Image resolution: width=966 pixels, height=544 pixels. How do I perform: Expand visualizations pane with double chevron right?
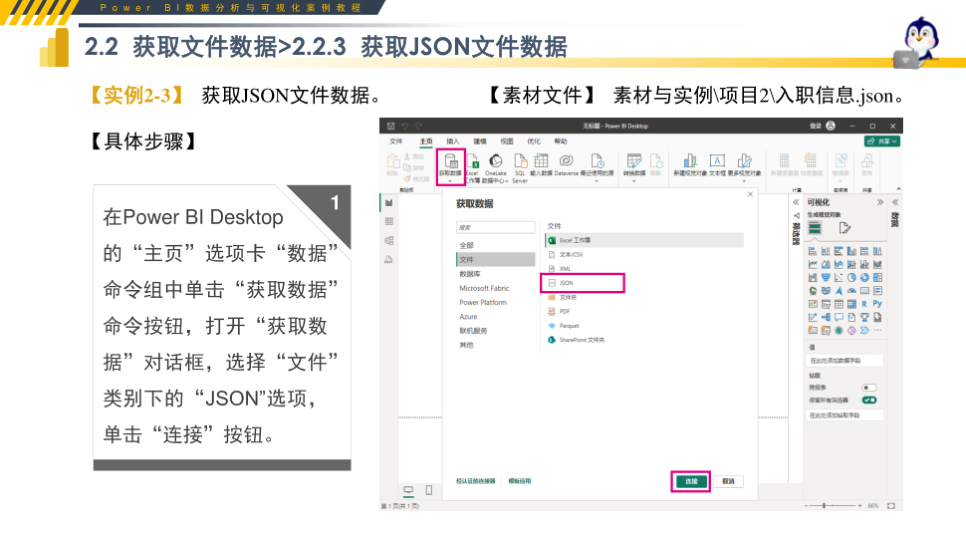(880, 202)
